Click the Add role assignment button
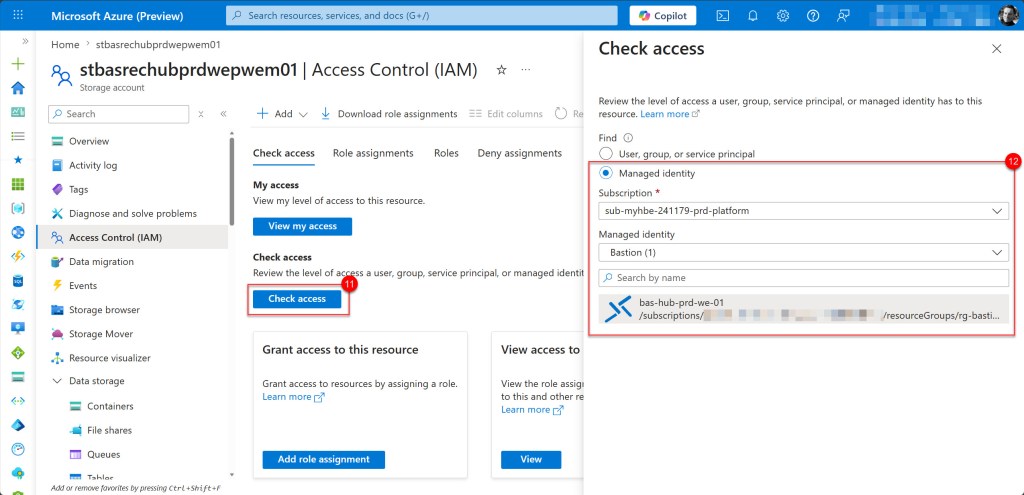1024x495 pixels. click(323, 459)
